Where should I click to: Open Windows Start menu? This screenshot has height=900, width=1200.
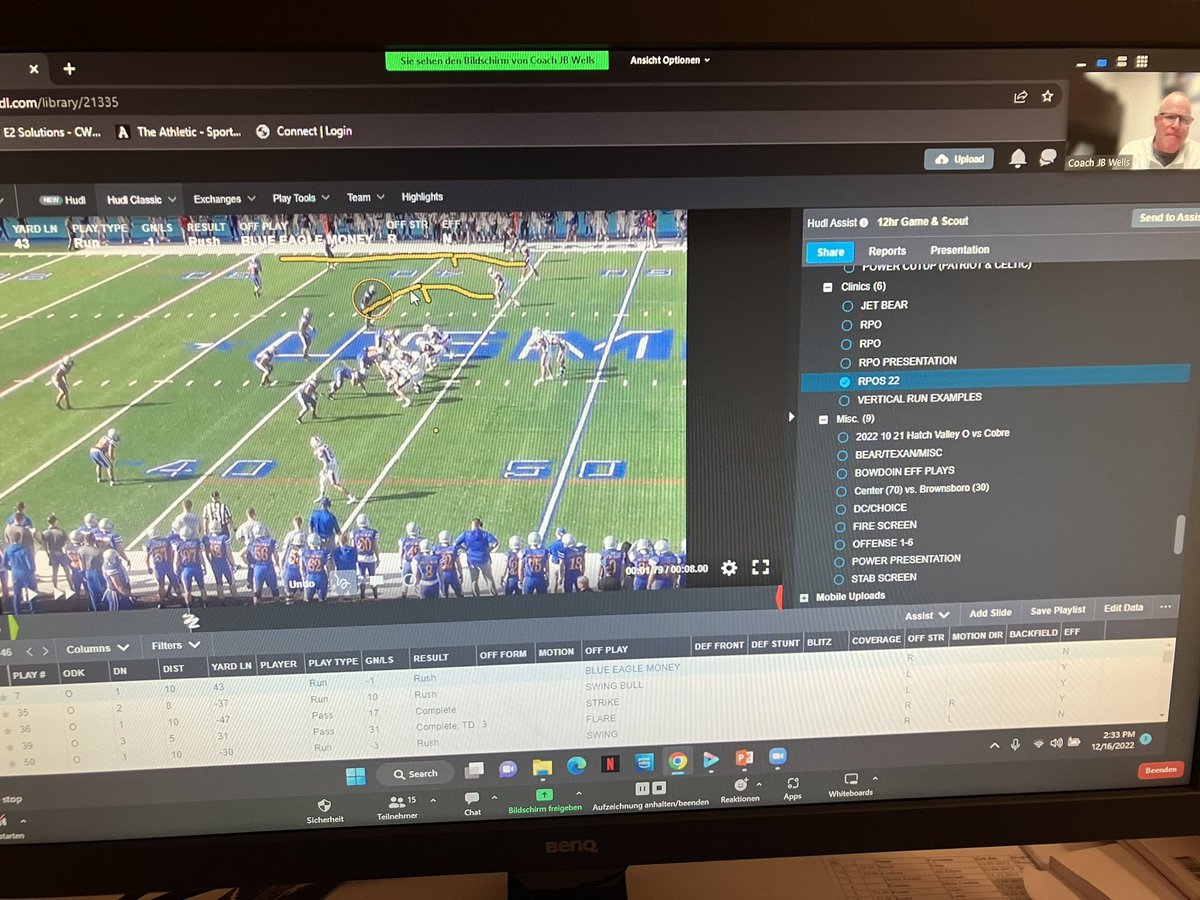pos(355,775)
